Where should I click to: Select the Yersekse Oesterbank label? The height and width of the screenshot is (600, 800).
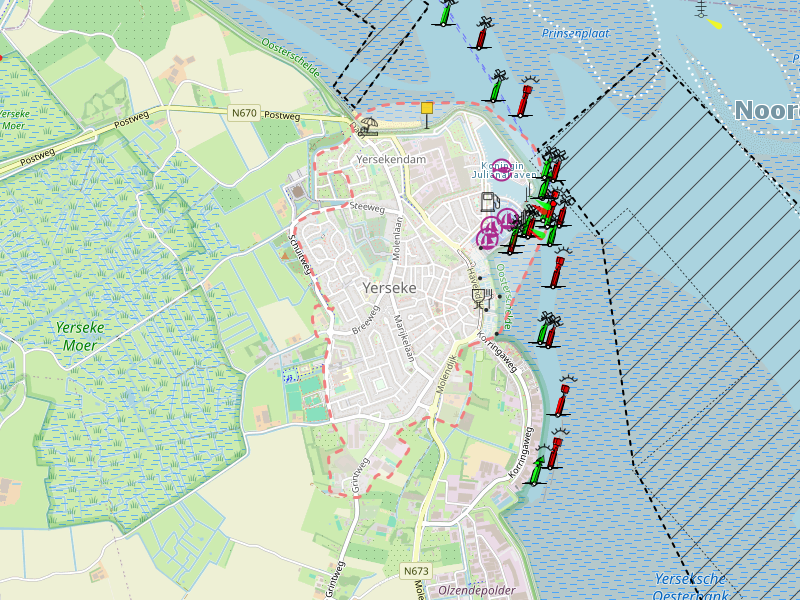pyautogui.click(x=691, y=586)
